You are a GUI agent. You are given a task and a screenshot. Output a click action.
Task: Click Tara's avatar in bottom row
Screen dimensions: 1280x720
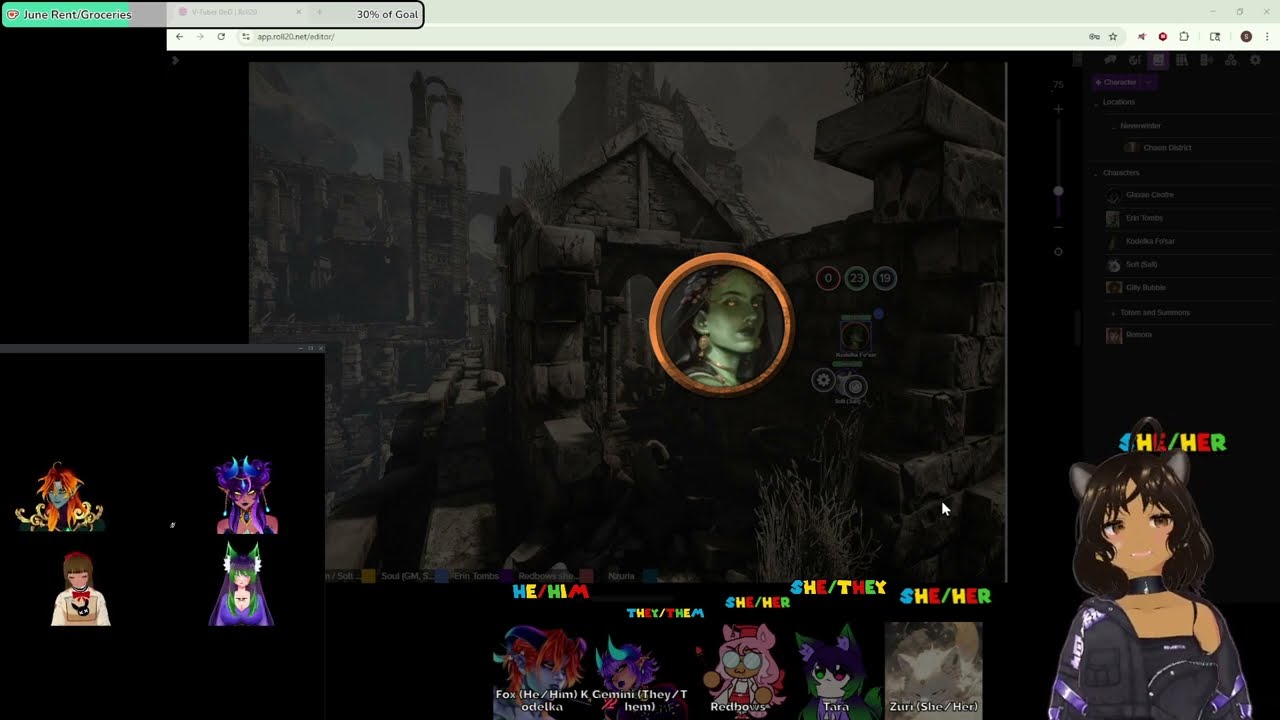(836, 669)
